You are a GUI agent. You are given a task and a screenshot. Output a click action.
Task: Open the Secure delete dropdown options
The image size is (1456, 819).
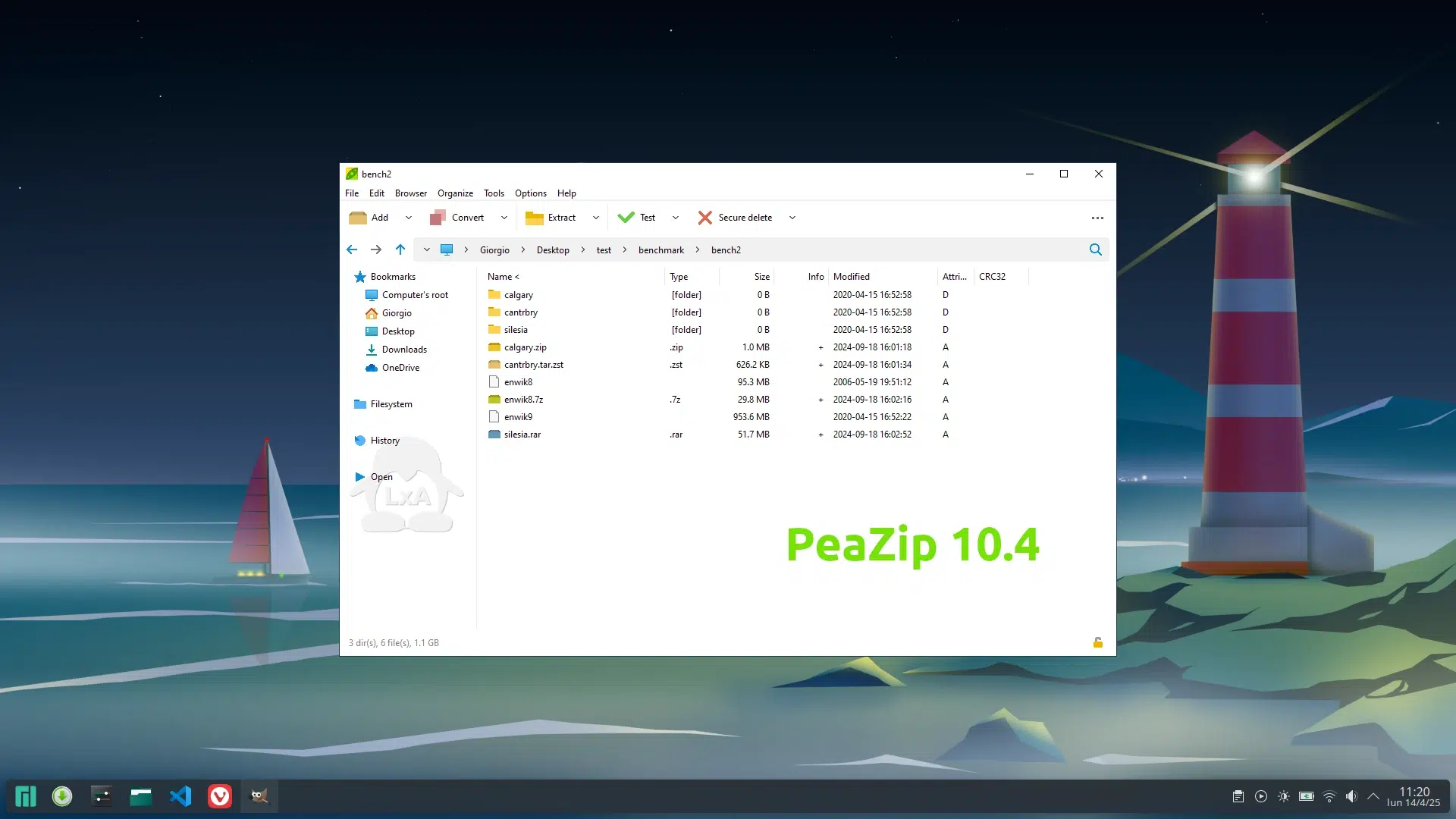tap(792, 218)
